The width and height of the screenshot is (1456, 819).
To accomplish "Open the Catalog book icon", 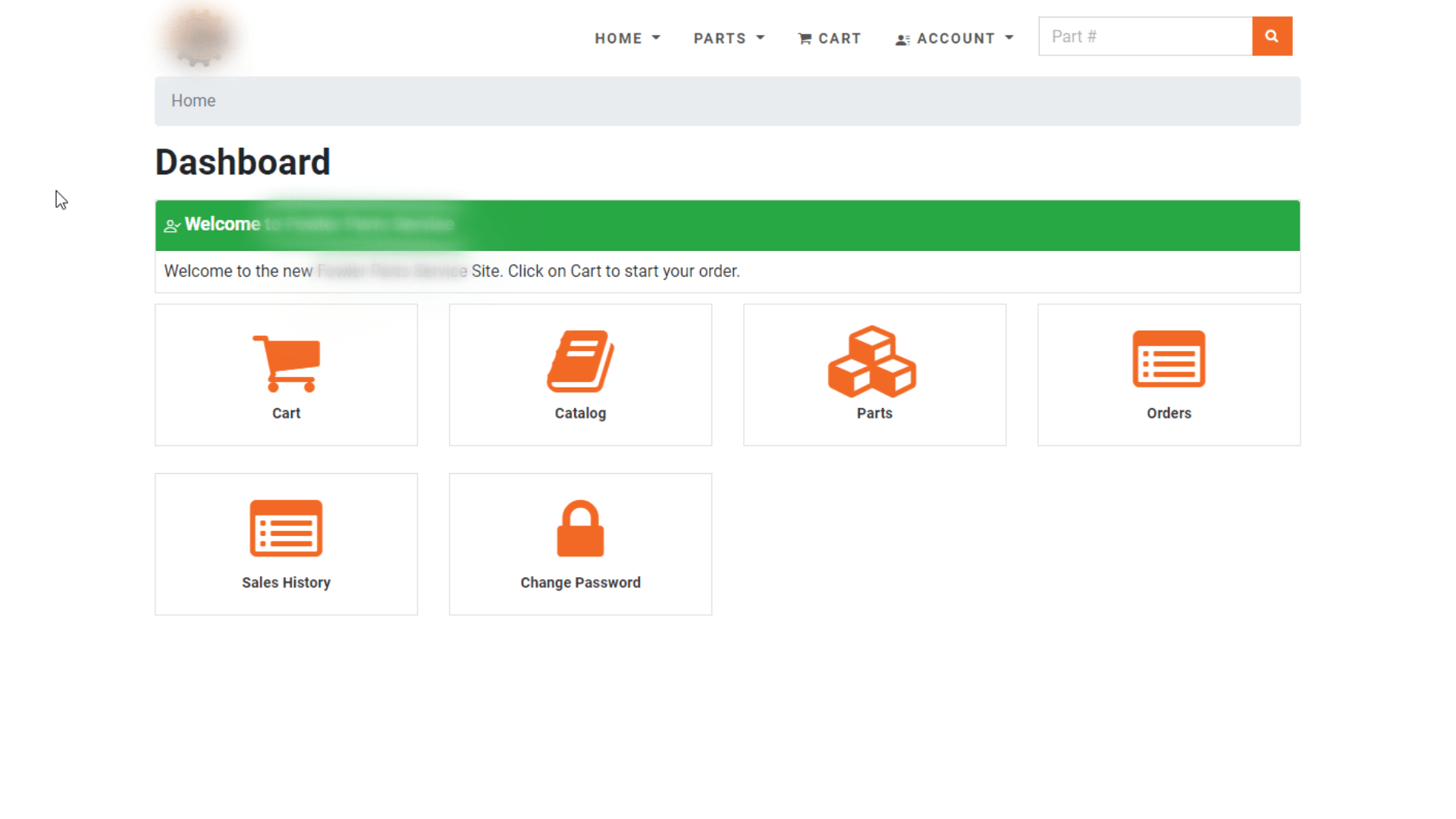I will (x=579, y=362).
